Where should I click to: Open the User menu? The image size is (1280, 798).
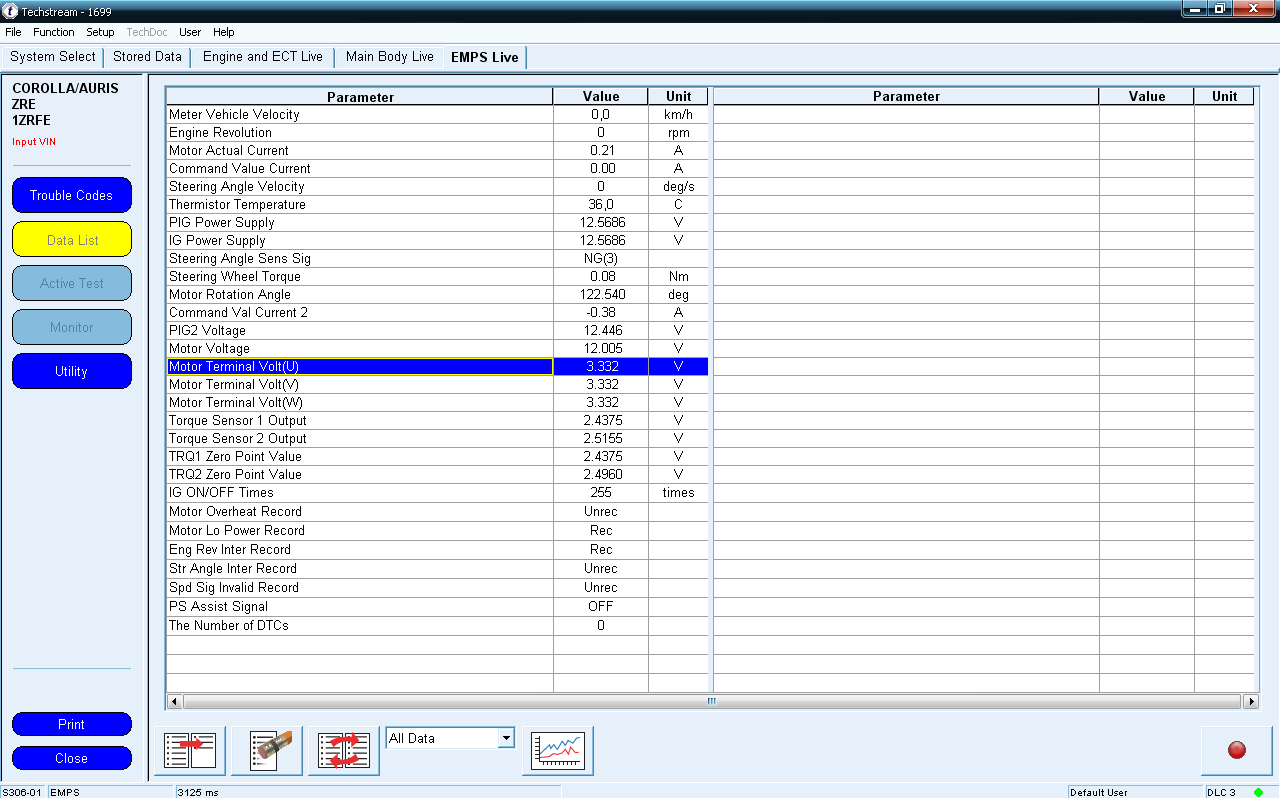click(190, 32)
